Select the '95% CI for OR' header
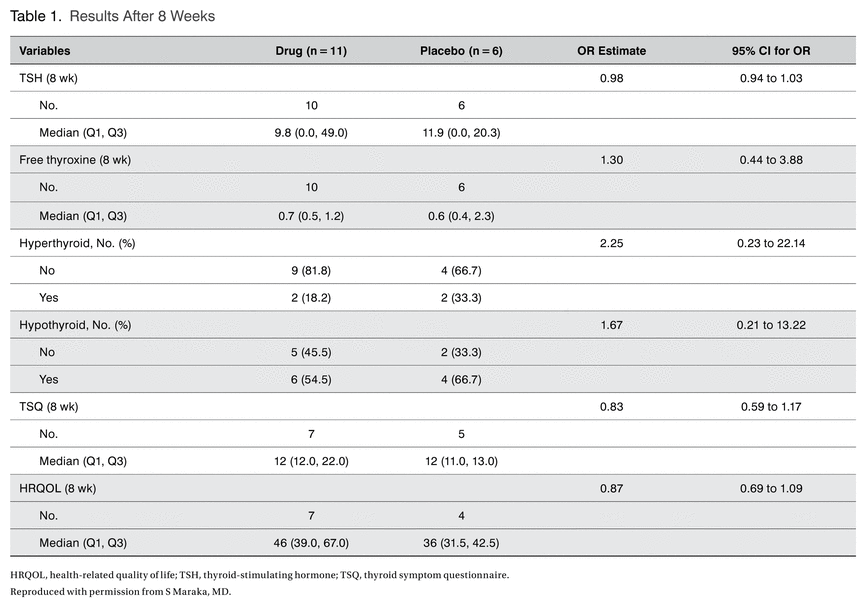This screenshot has height=607, width=866. coord(771,51)
